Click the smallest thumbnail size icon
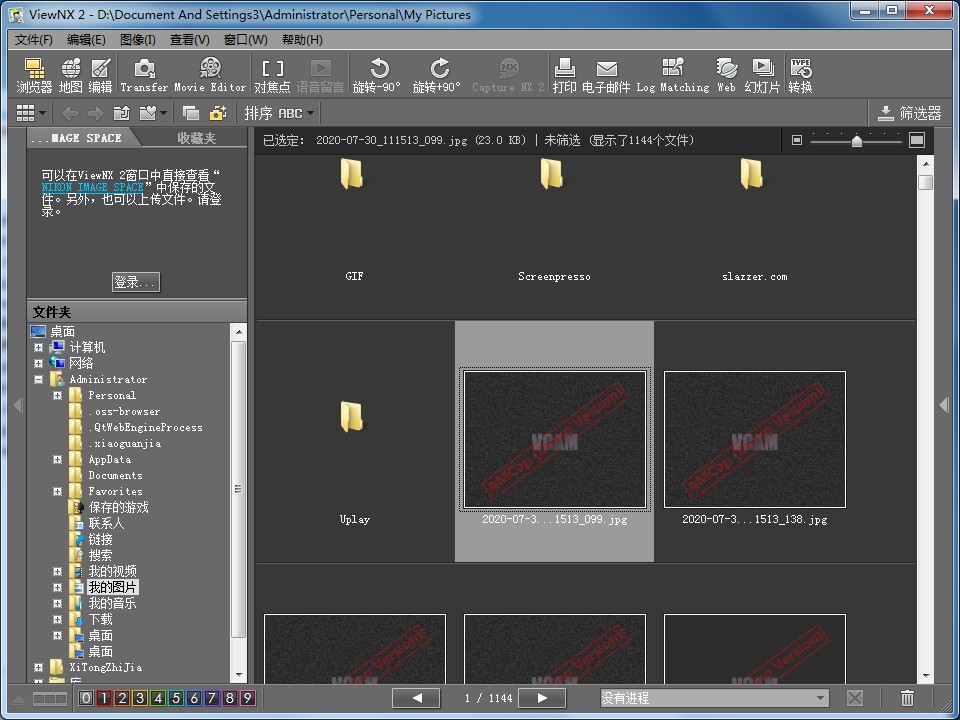960x720 pixels. 797,140
